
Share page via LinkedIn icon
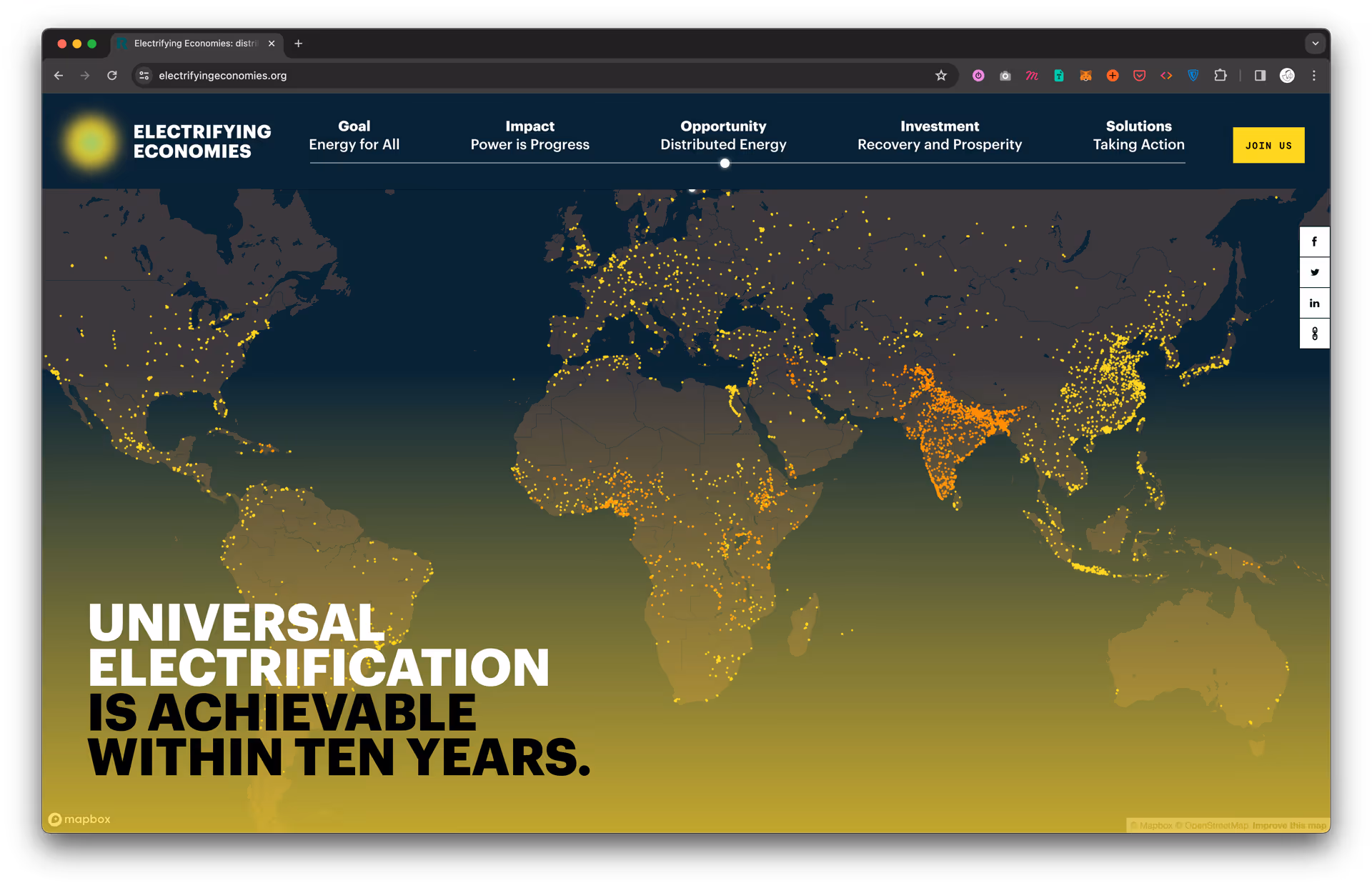[x=1313, y=303]
